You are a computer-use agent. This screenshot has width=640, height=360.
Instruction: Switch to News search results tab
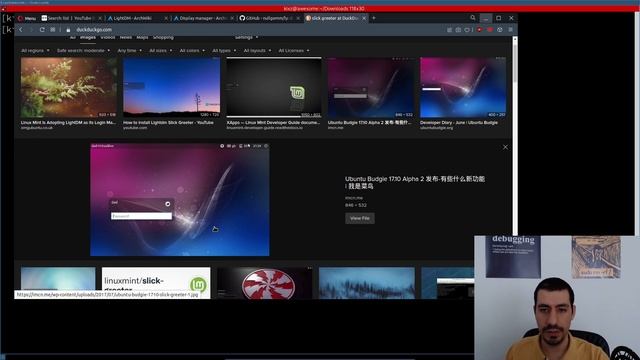tap(126, 38)
